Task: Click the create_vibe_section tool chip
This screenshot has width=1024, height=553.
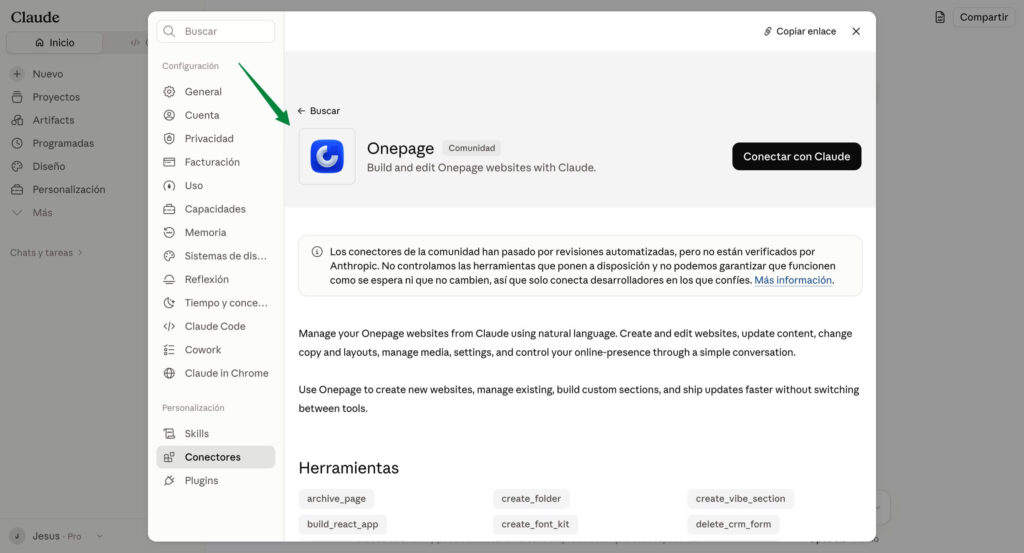Action: pos(740,499)
